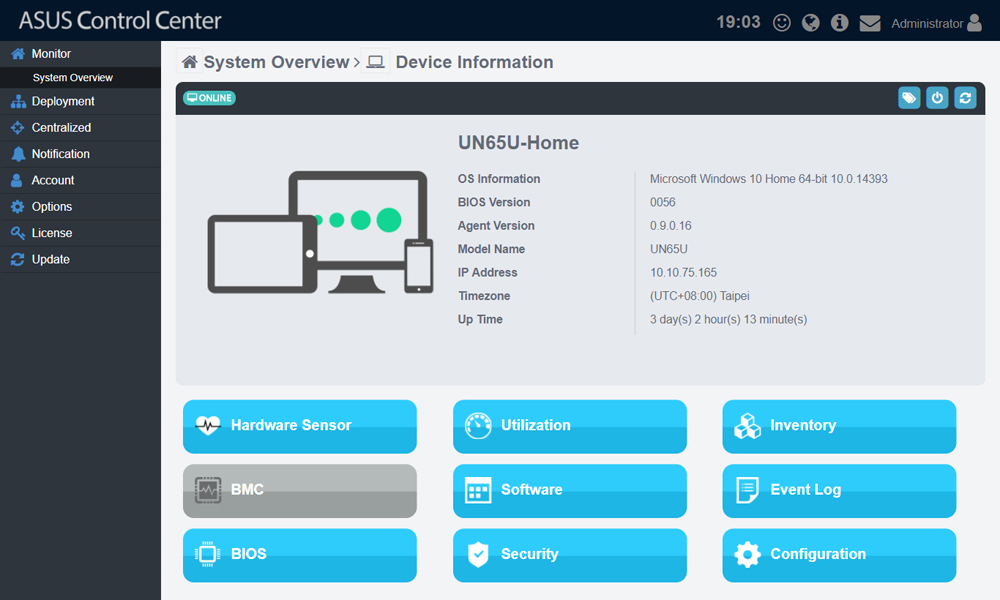Viewport: 1000px width, 600px height.
Task: Open the language globe icon in the header
Action: point(810,22)
